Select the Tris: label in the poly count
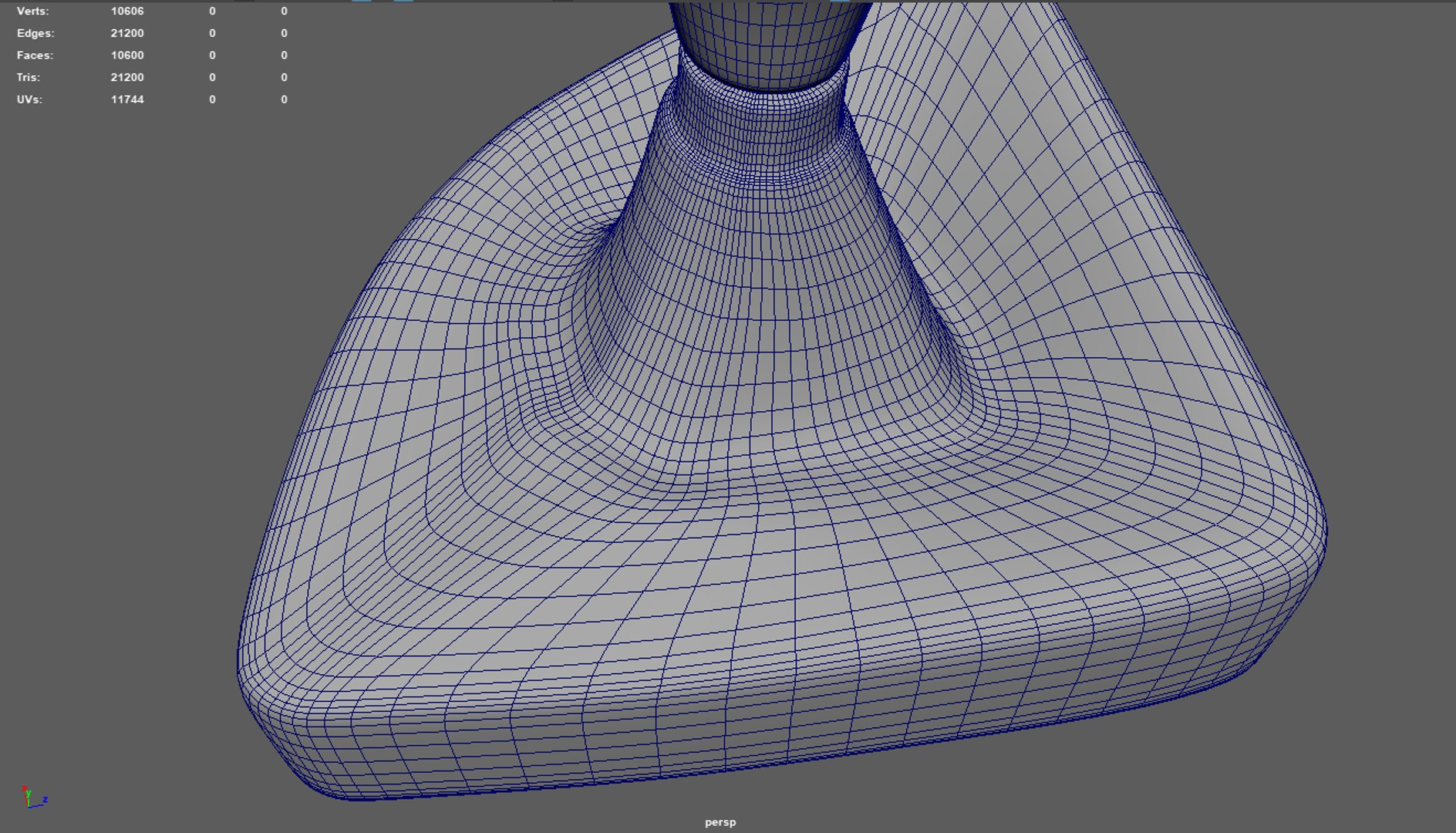Image resolution: width=1456 pixels, height=833 pixels. (28, 77)
